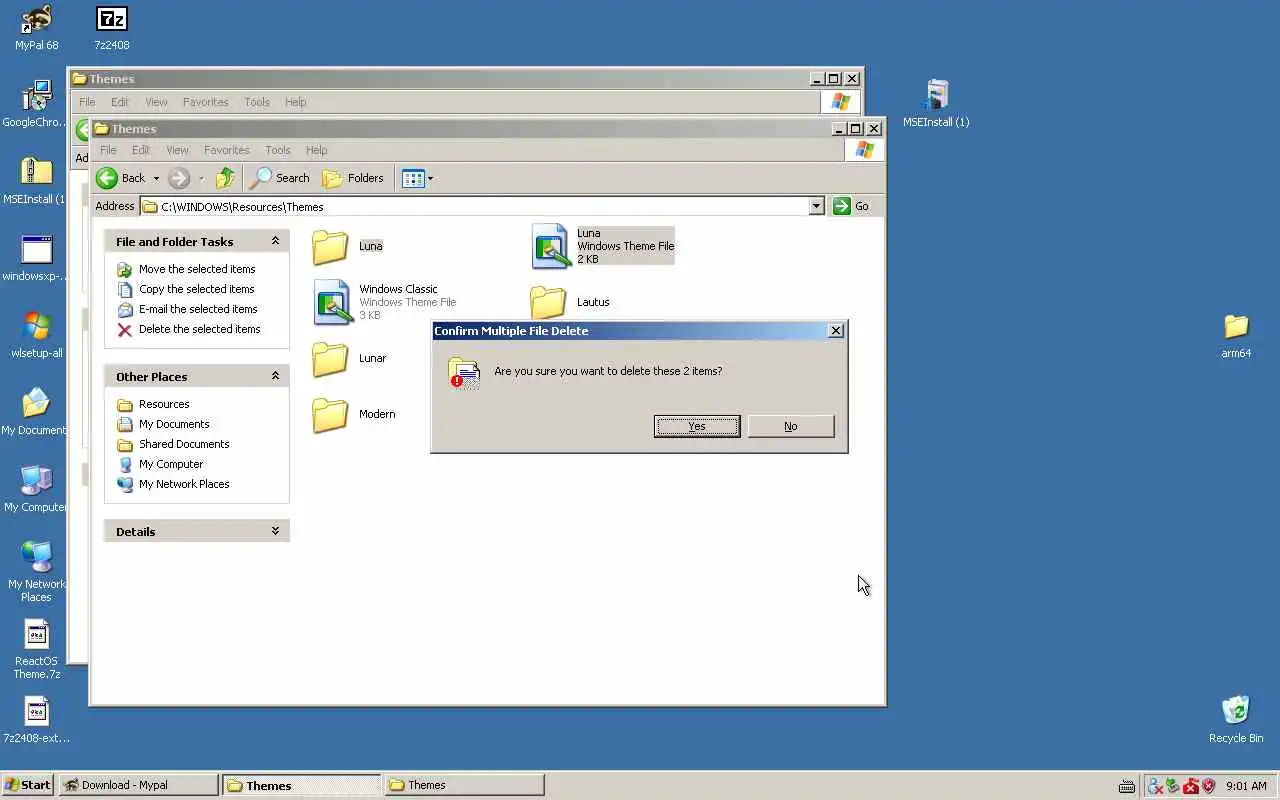The height and width of the screenshot is (800, 1280).
Task: Open the Start menu
Action: click(x=28, y=785)
